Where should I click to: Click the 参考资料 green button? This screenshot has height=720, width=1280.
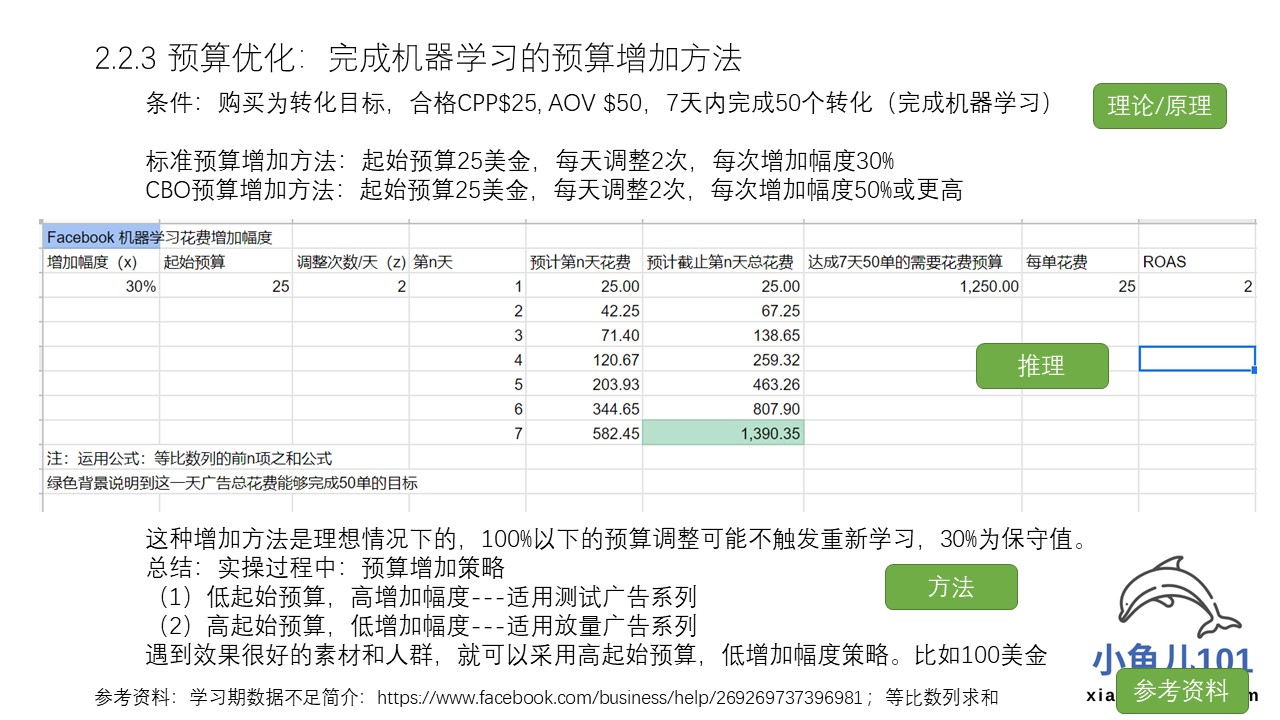point(1182,691)
